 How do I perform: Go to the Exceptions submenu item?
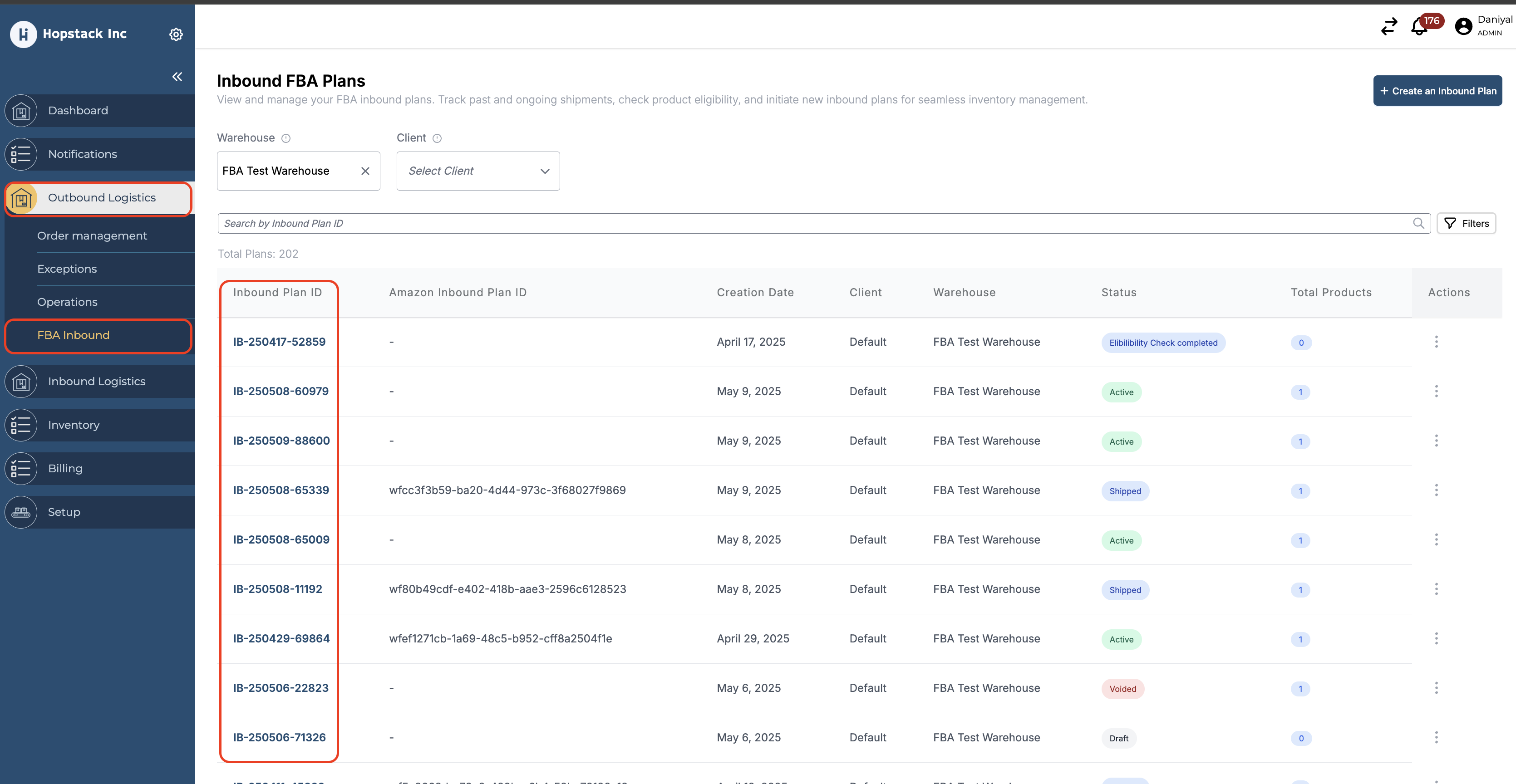(x=67, y=269)
